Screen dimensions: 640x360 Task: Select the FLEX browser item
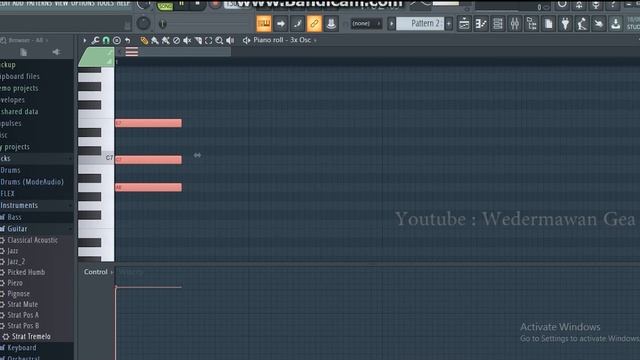pyautogui.click(x=7, y=193)
